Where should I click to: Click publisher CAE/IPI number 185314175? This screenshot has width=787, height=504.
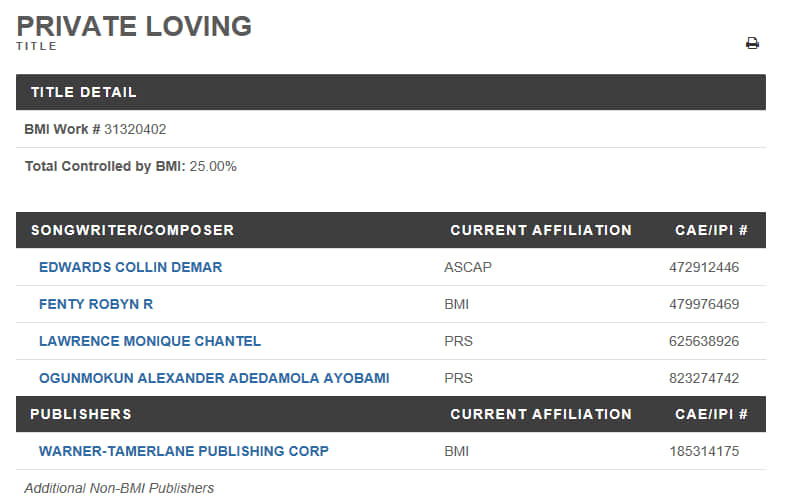(704, 451)
